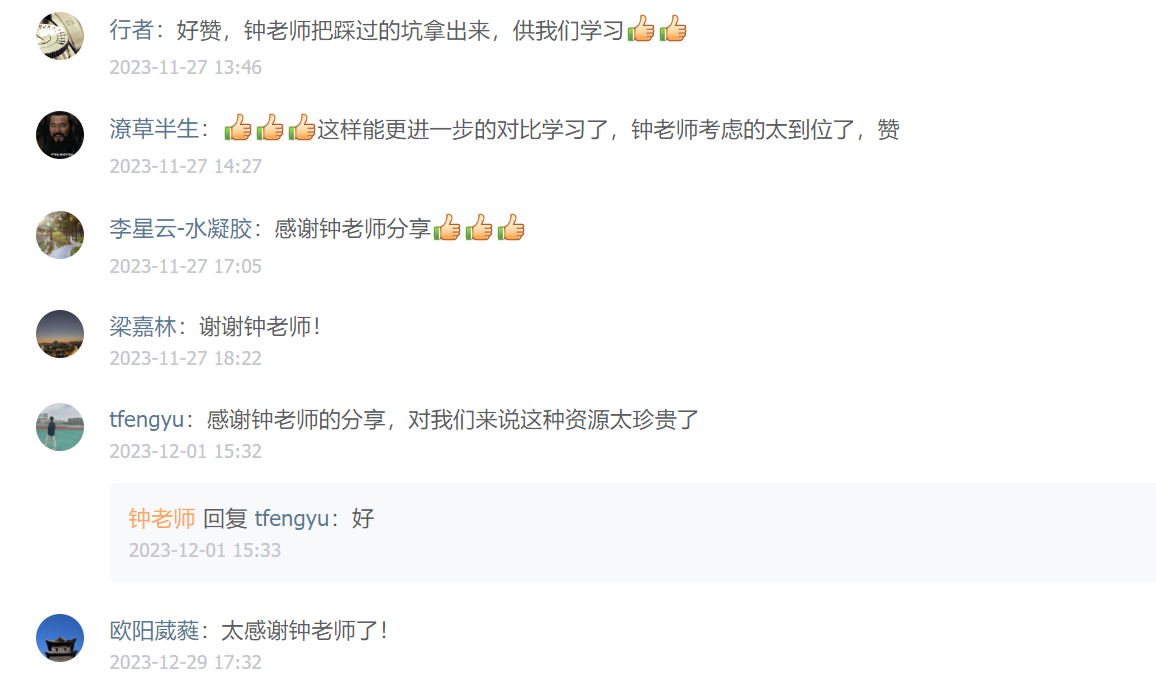Click the comment text 太感谢钟老师了

pyautogui.click(x=298, y=630)
